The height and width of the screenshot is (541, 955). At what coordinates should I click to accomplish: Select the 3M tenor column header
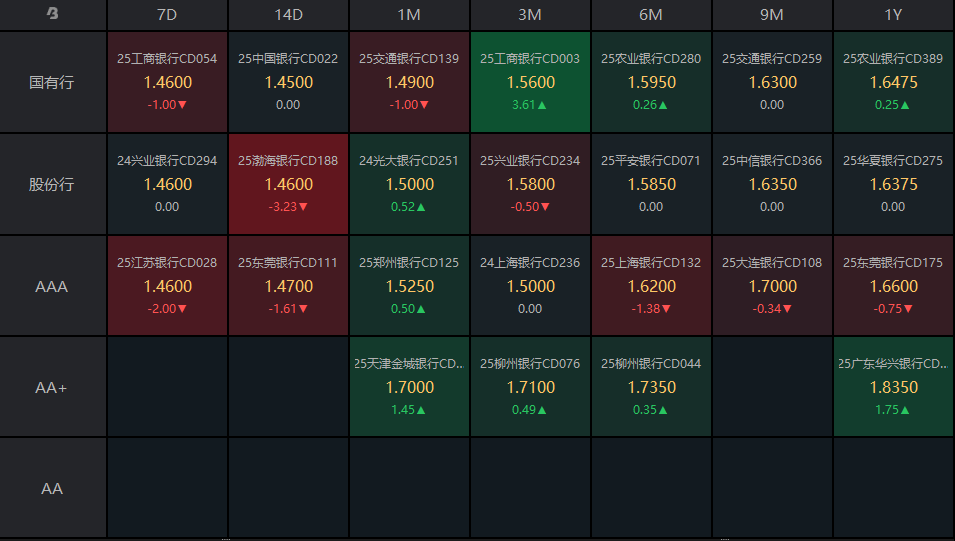(530, 15)
